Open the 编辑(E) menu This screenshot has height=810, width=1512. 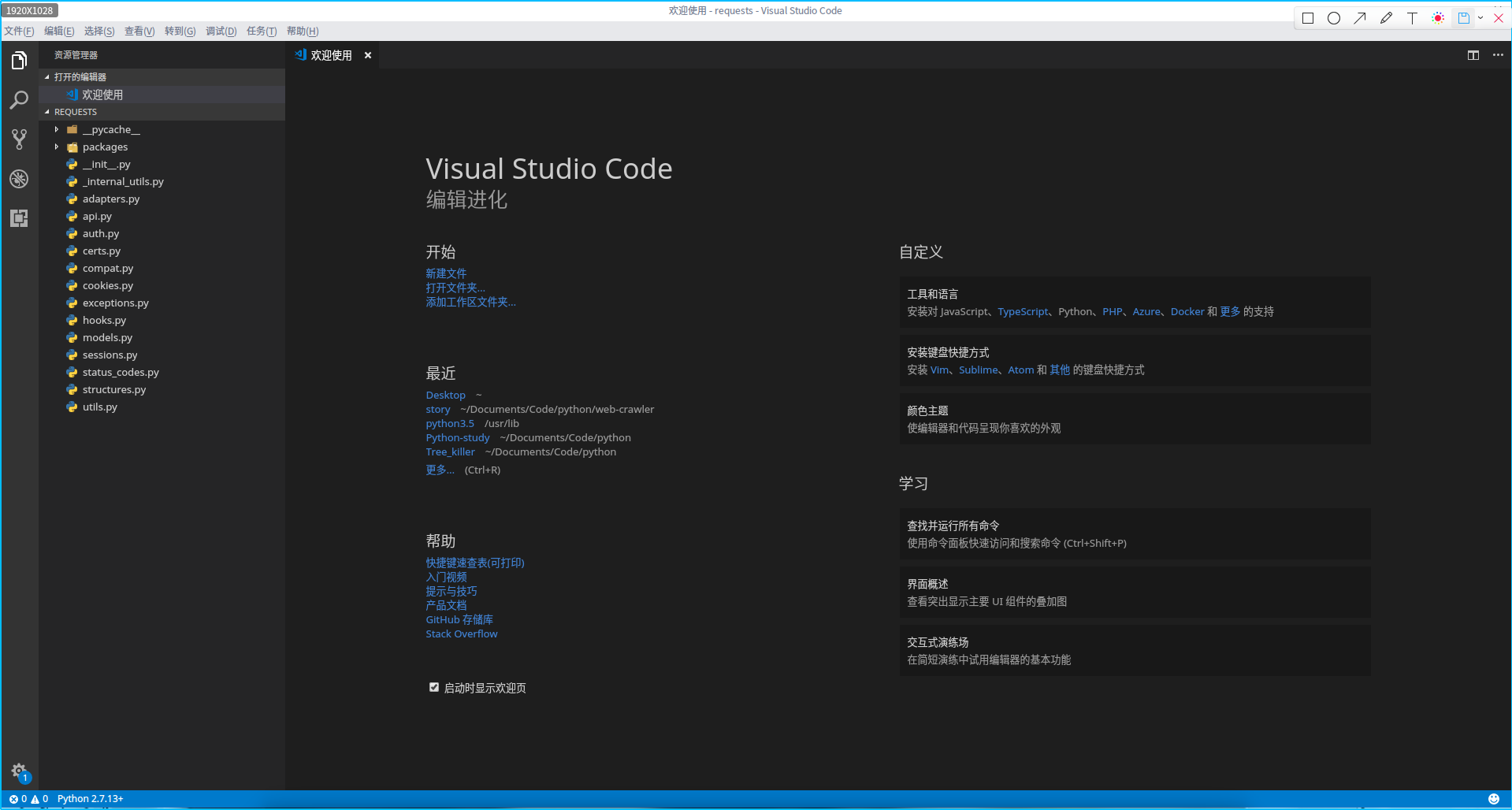[59, 31]
